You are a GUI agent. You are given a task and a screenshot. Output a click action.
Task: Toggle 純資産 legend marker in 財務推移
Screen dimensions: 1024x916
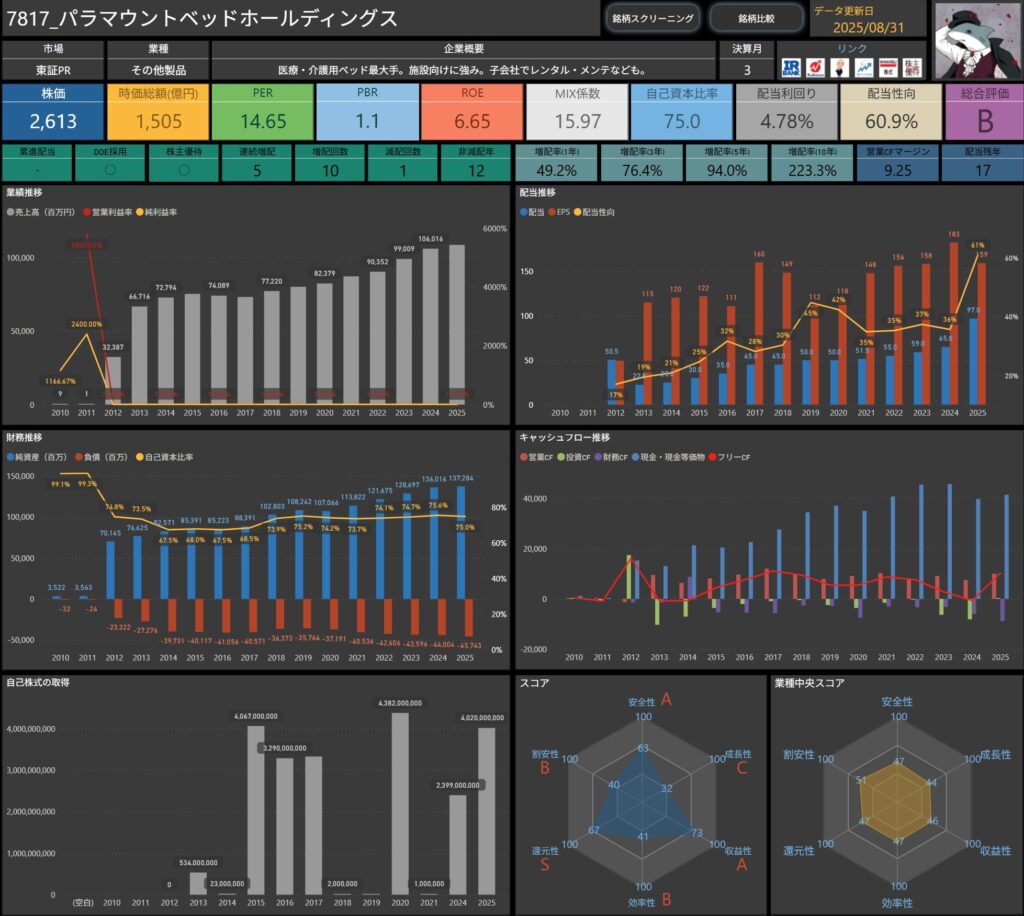[x=10, y=457]
